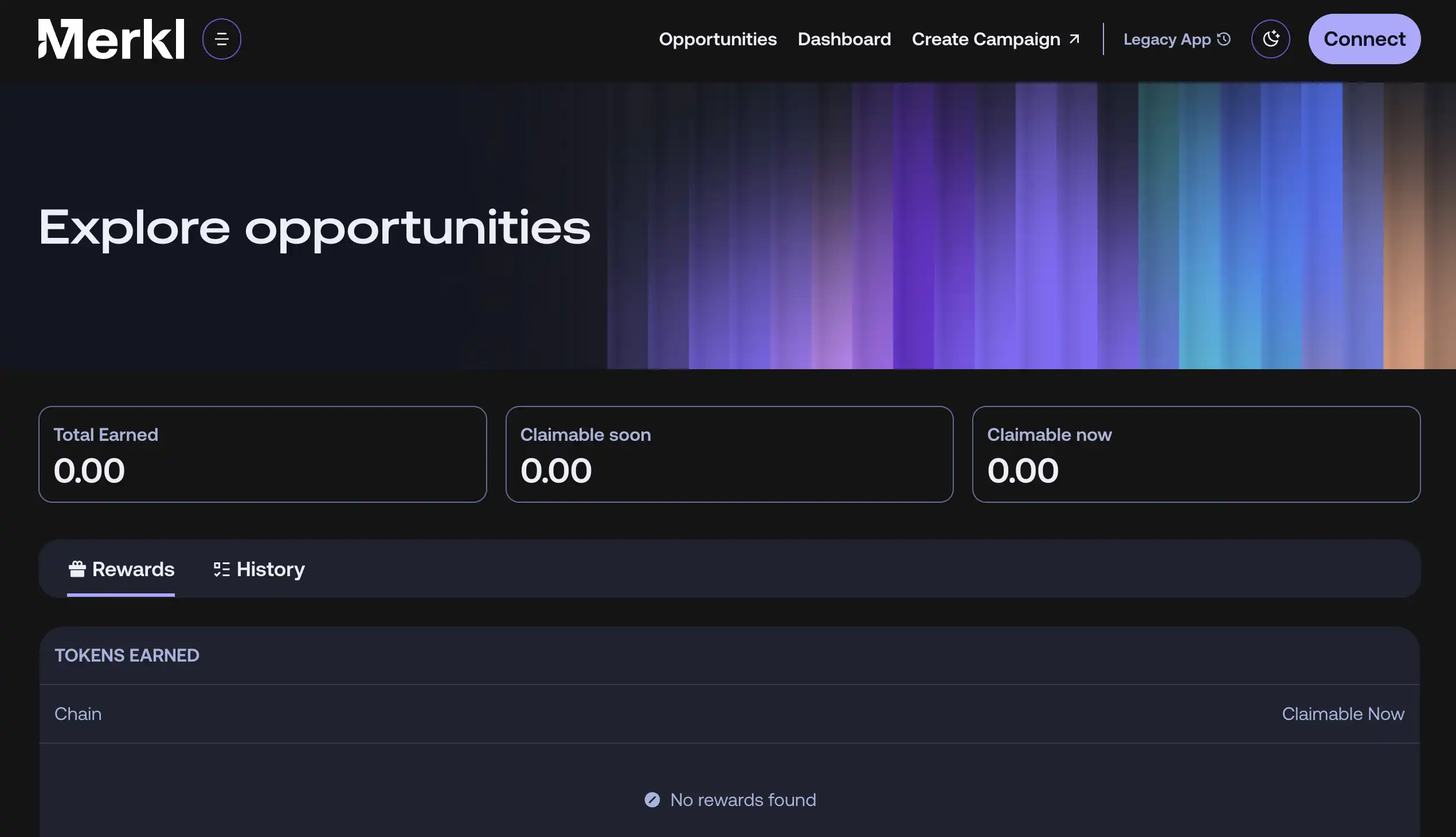This screenshot has height=837, width=1456.
Task: Toggle dark mode with moon icon
Action: [1270, 39]
